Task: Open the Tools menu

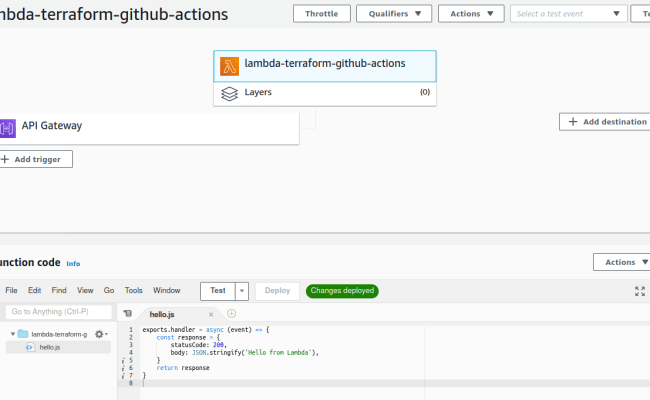Action: [133, 290]
